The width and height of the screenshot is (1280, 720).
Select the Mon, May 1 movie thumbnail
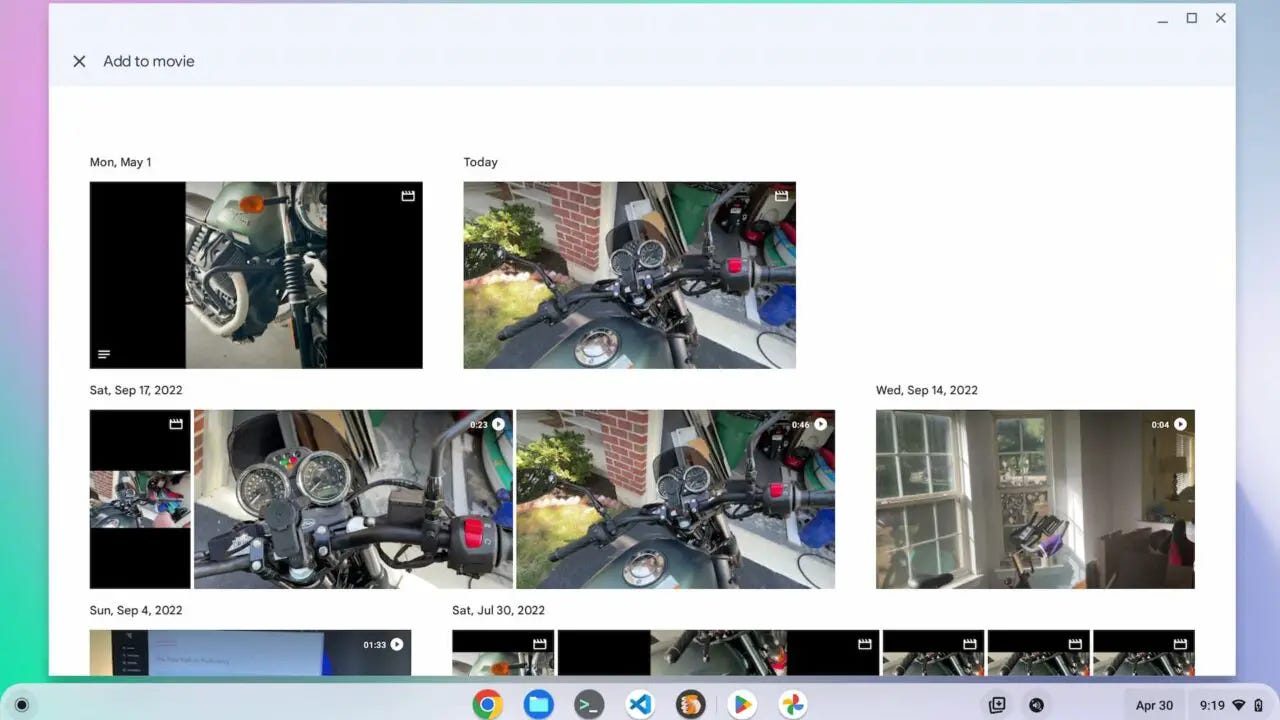pyautogui.click(x=256, y=275)
